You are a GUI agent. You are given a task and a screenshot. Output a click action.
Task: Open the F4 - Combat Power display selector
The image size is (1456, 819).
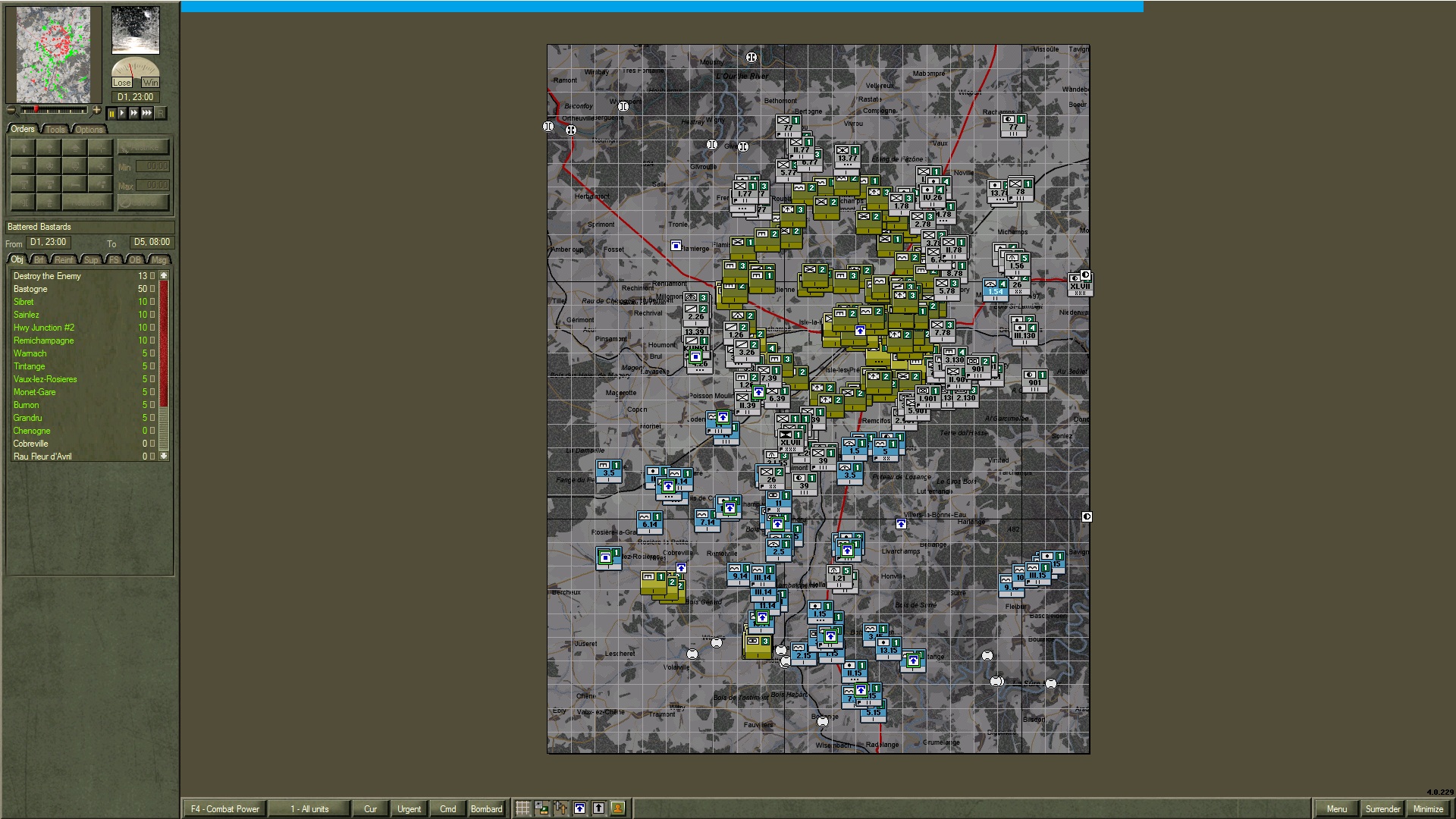coord(224,809)
